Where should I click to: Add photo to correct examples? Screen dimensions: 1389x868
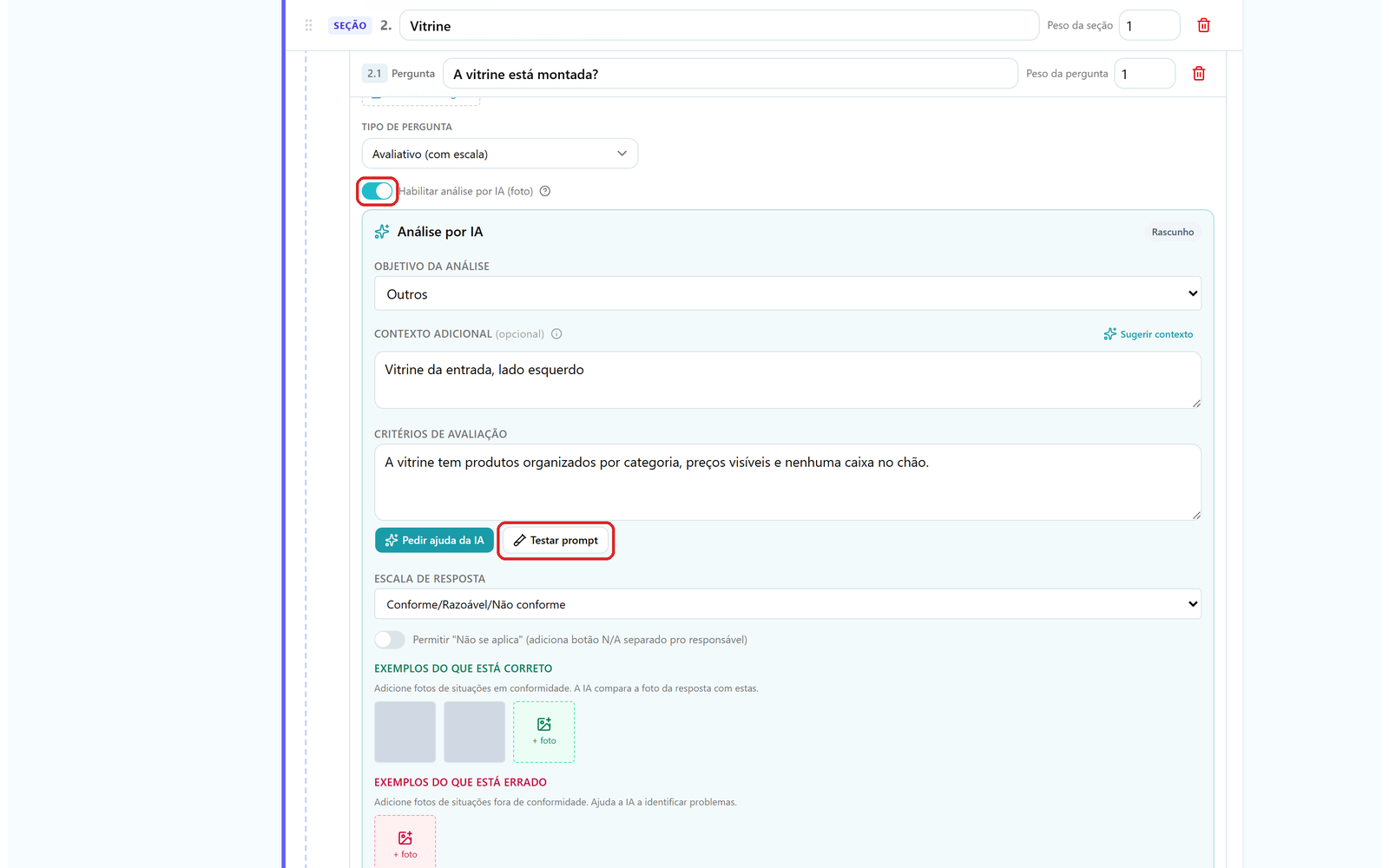544,732
